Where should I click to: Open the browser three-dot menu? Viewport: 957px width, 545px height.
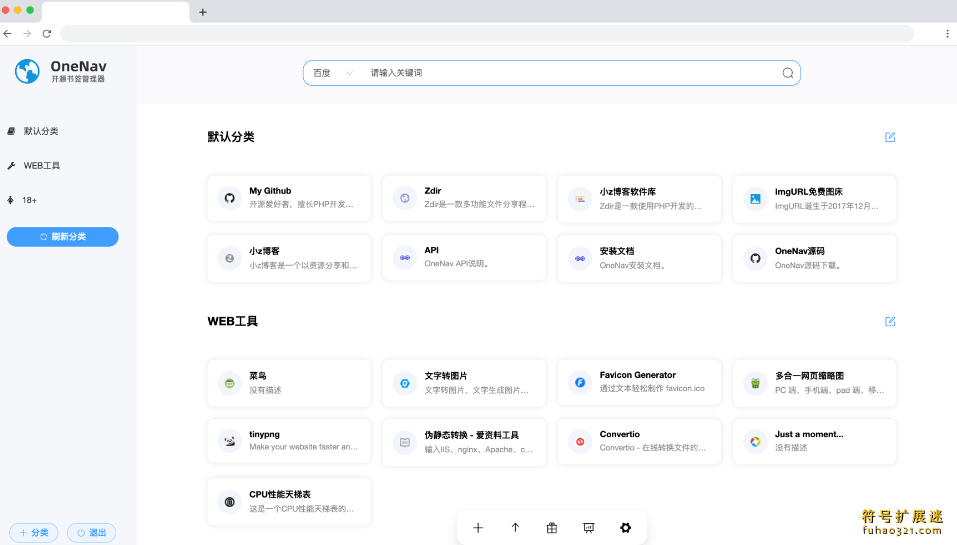click(x=947, y=34)
